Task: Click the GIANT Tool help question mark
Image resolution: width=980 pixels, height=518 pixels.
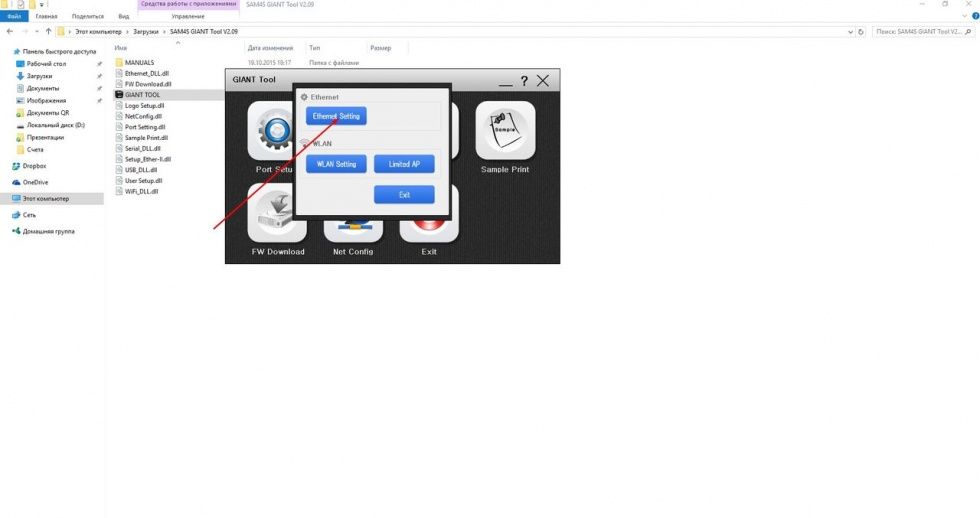Action: point(524,81)
